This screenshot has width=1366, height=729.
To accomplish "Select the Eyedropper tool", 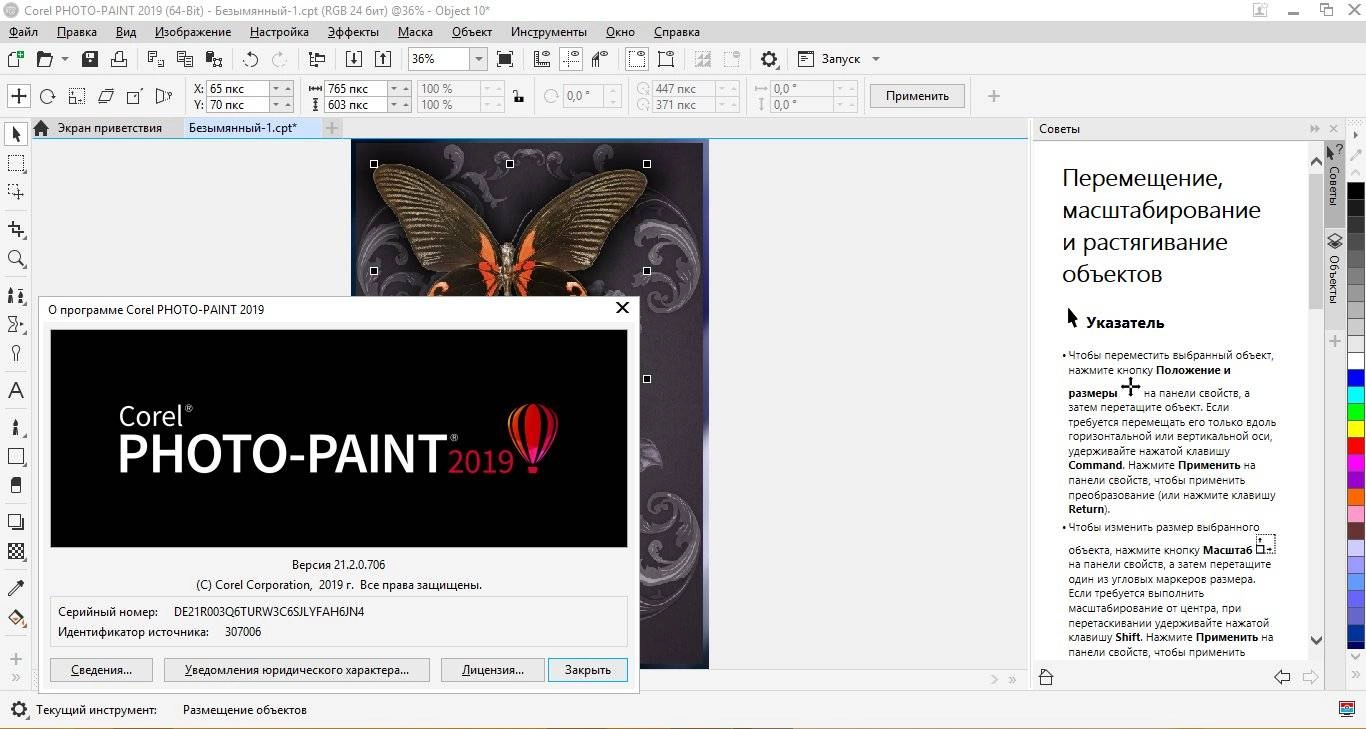I will tap(16, 588).
